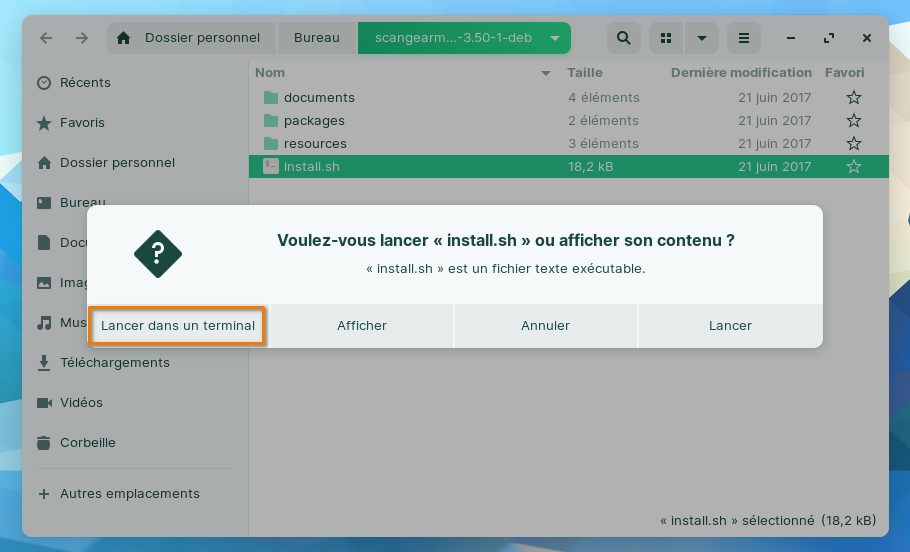Open Corbeille trash in sidebar

point(87,443)
